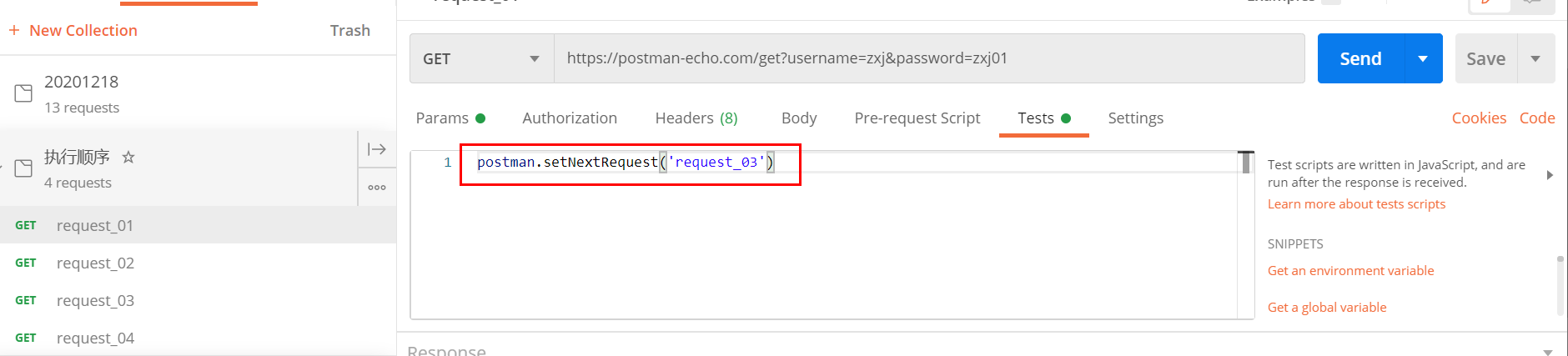1568x356 pixels.
Task: Open the Pre-request Script tab
Action: 917,118
